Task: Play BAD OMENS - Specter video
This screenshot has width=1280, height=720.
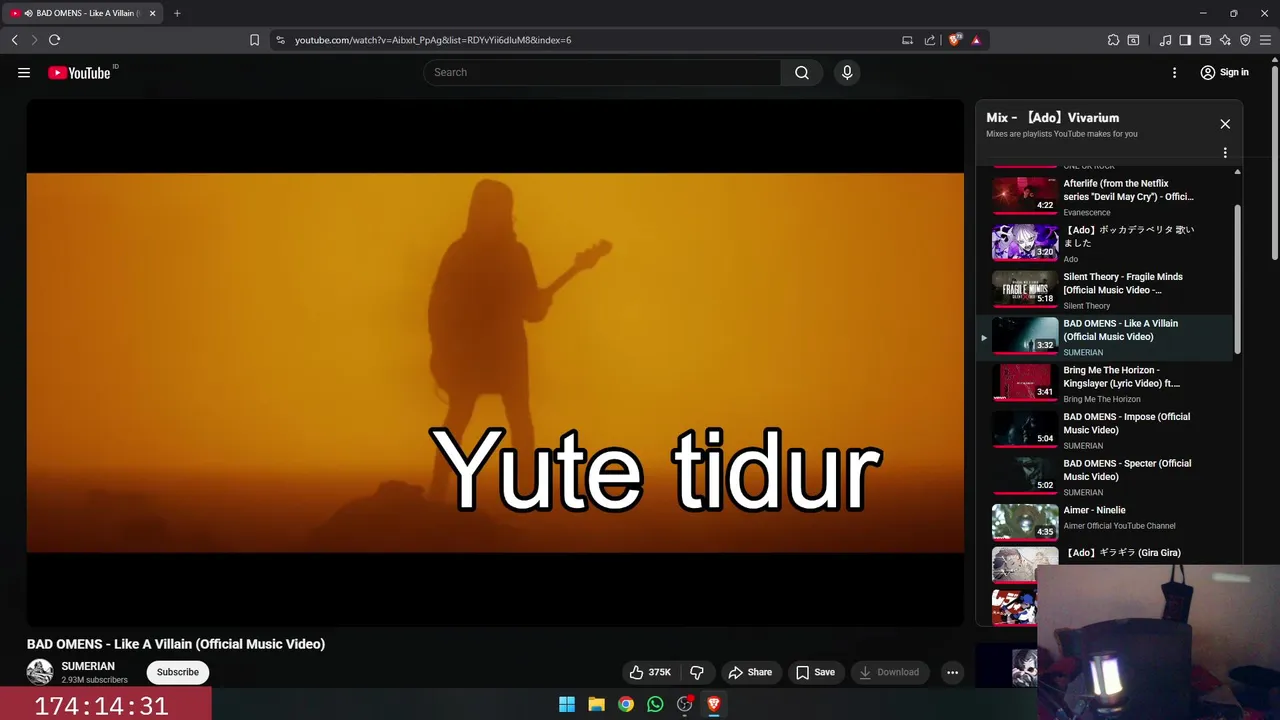Action: pyautogui.click(x=1105, y=477)
